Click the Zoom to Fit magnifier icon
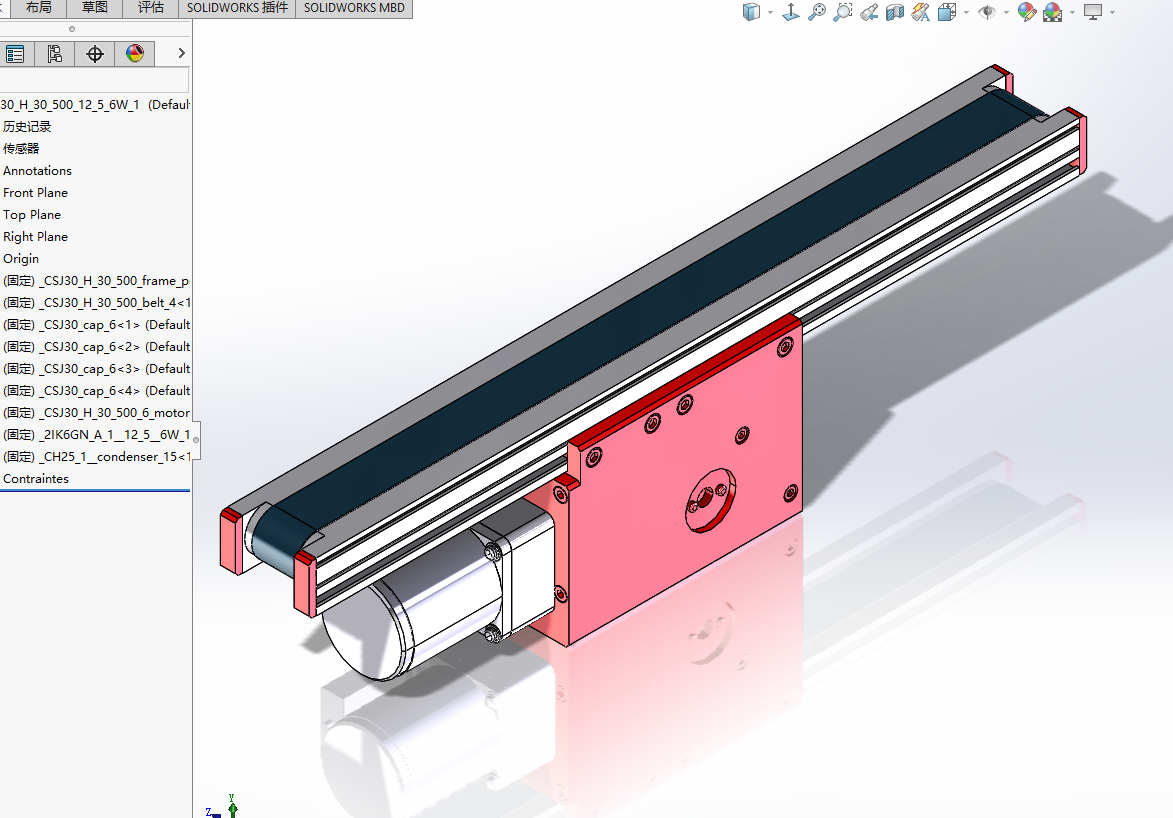Screen dimensions: 1173x818 tap(817, 12)
